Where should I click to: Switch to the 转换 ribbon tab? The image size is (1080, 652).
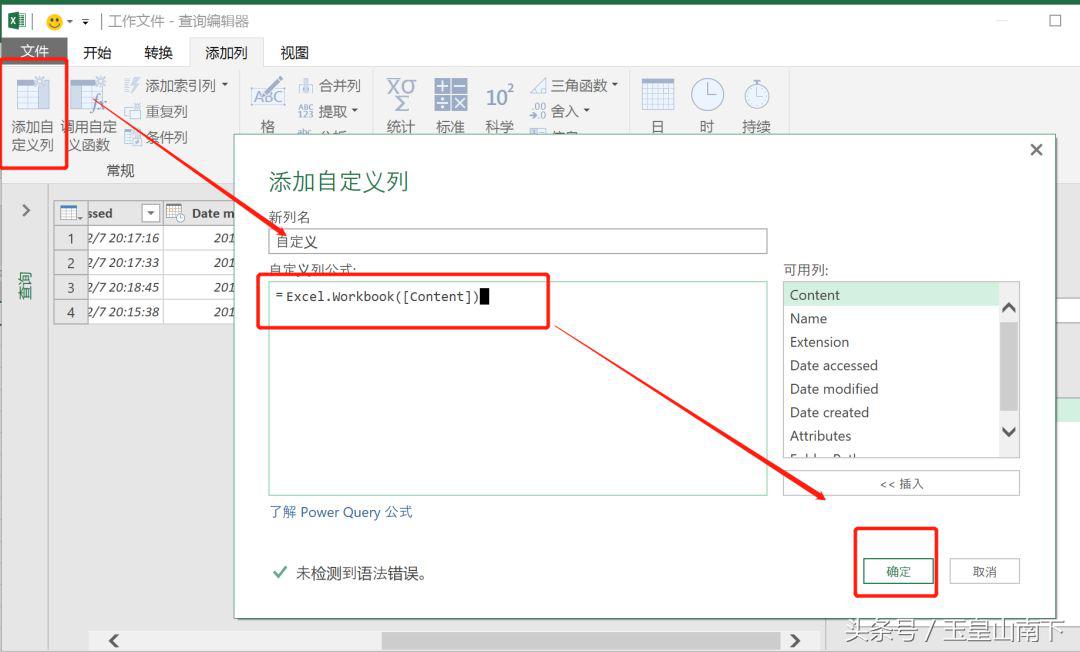(x=157, y=52)
